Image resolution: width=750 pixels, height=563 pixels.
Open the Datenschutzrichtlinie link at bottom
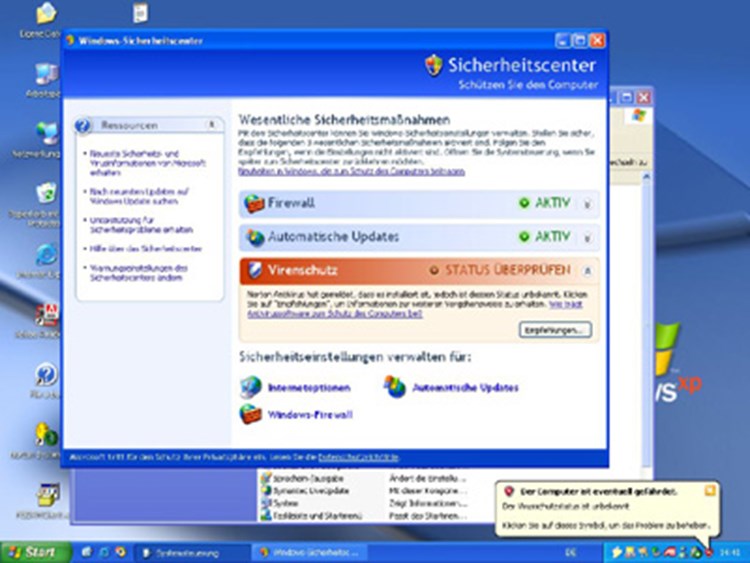(358, 457)
